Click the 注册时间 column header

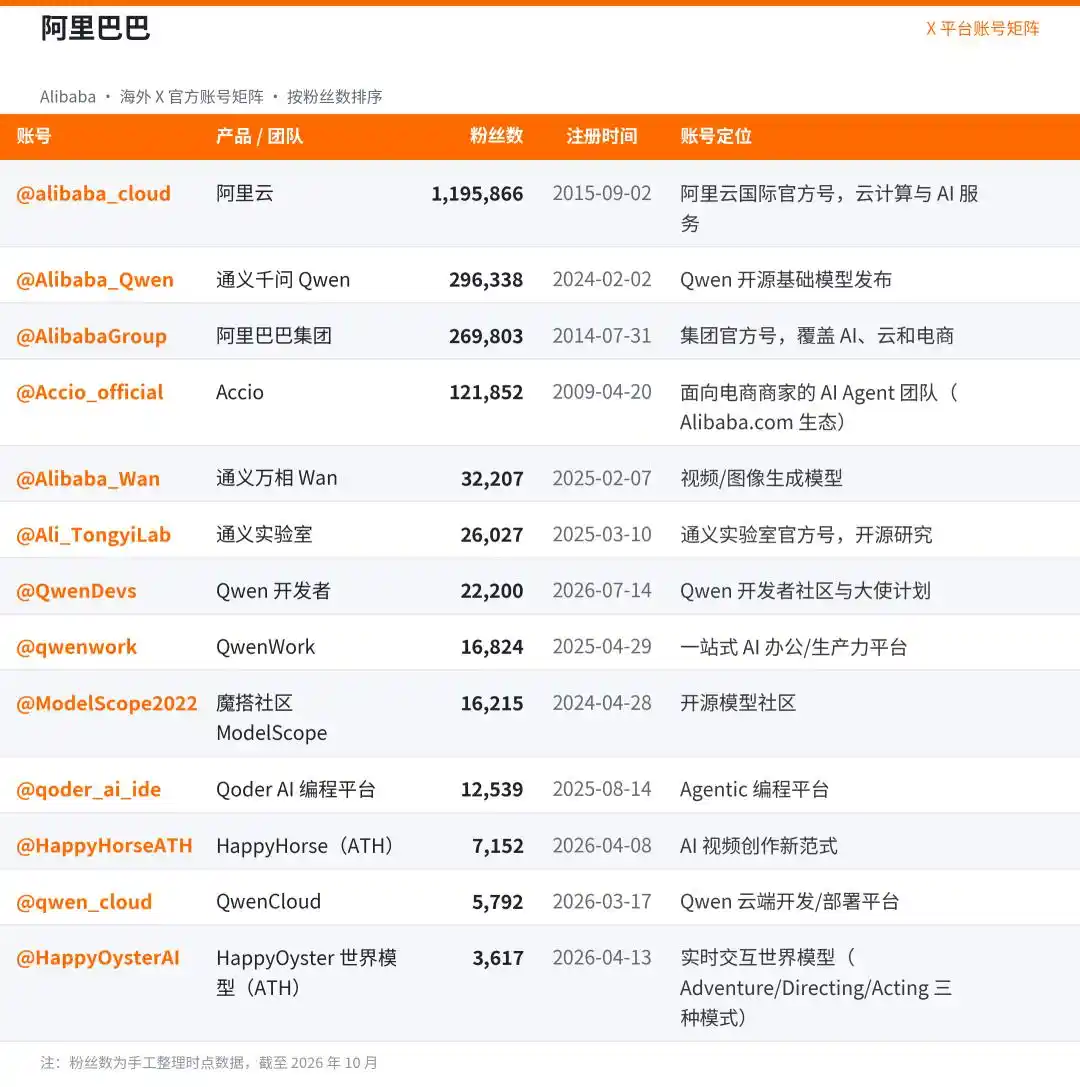(602, 136)
